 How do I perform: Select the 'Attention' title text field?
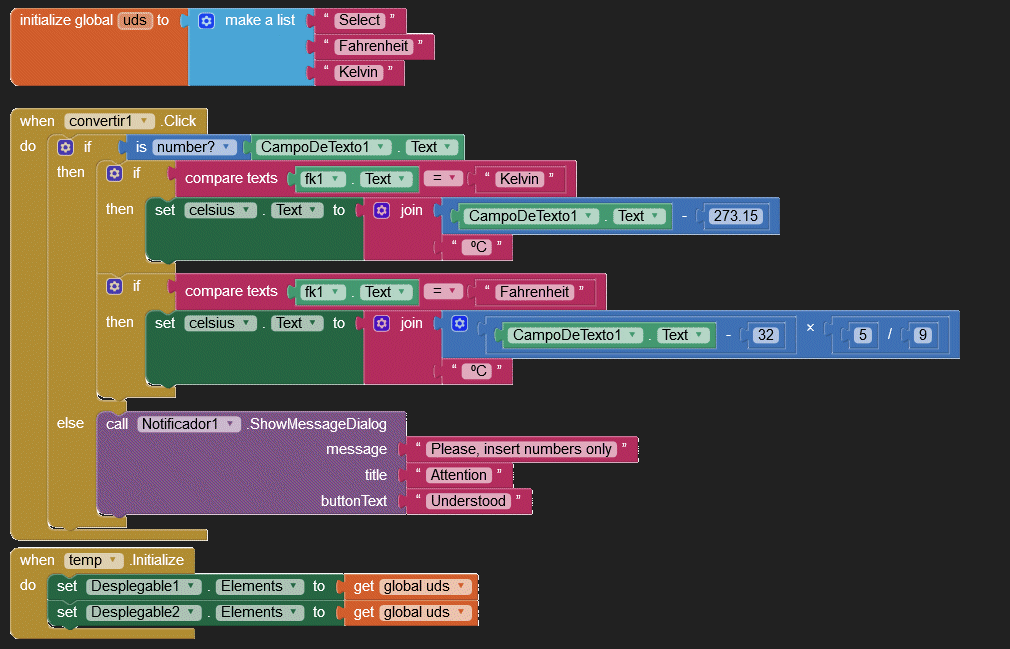[x=459, y=475]
